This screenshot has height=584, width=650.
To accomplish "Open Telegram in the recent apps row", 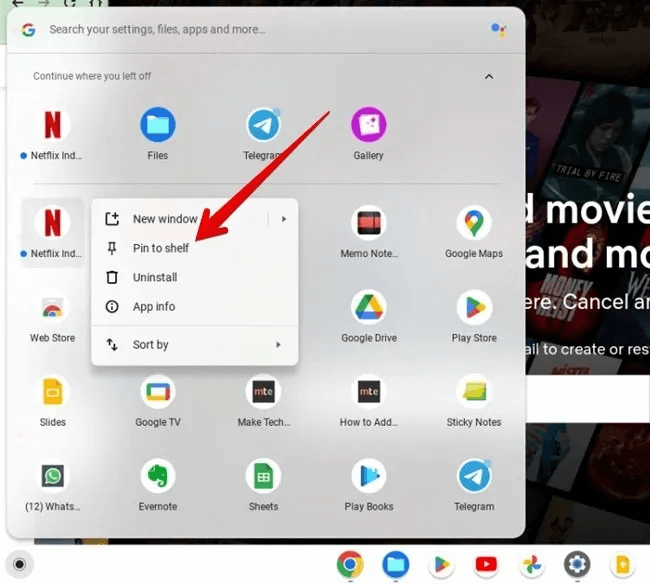I will point(263,133).
